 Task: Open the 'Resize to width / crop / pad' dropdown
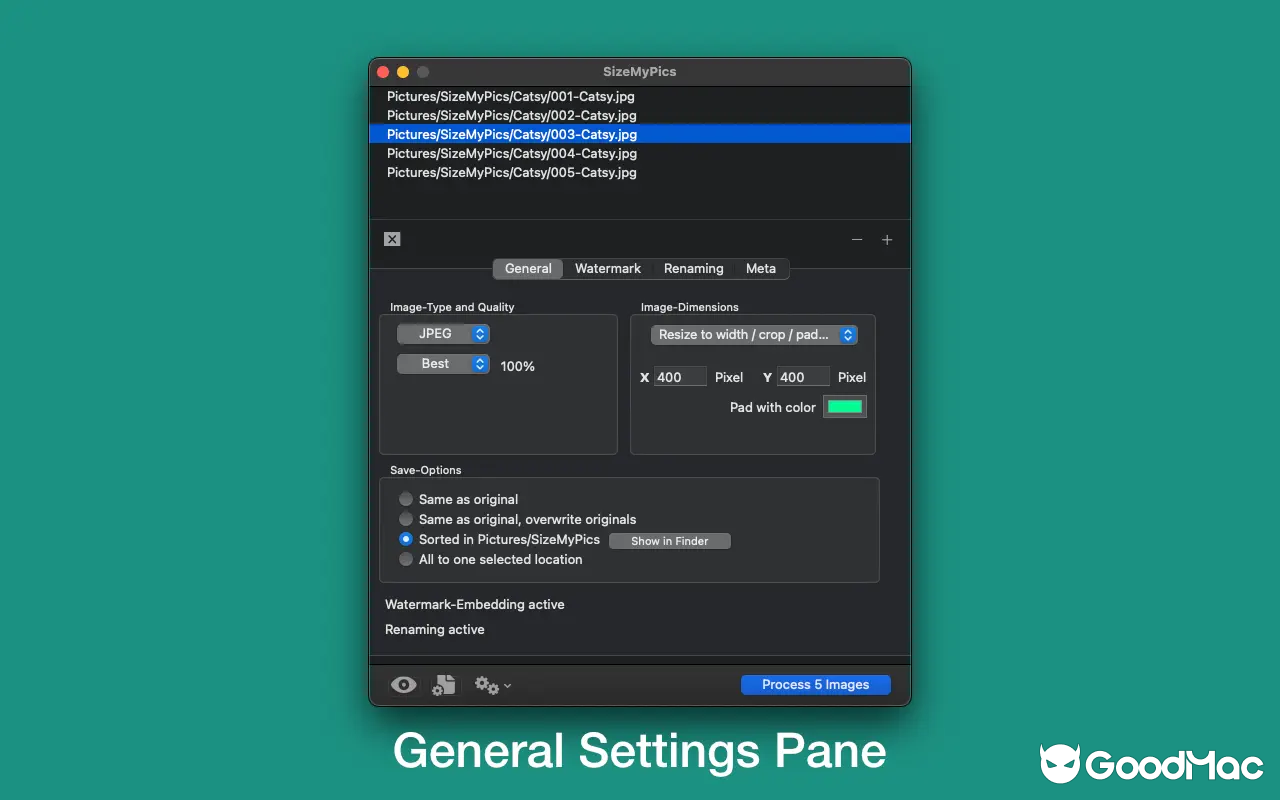[x=753, y=335]
